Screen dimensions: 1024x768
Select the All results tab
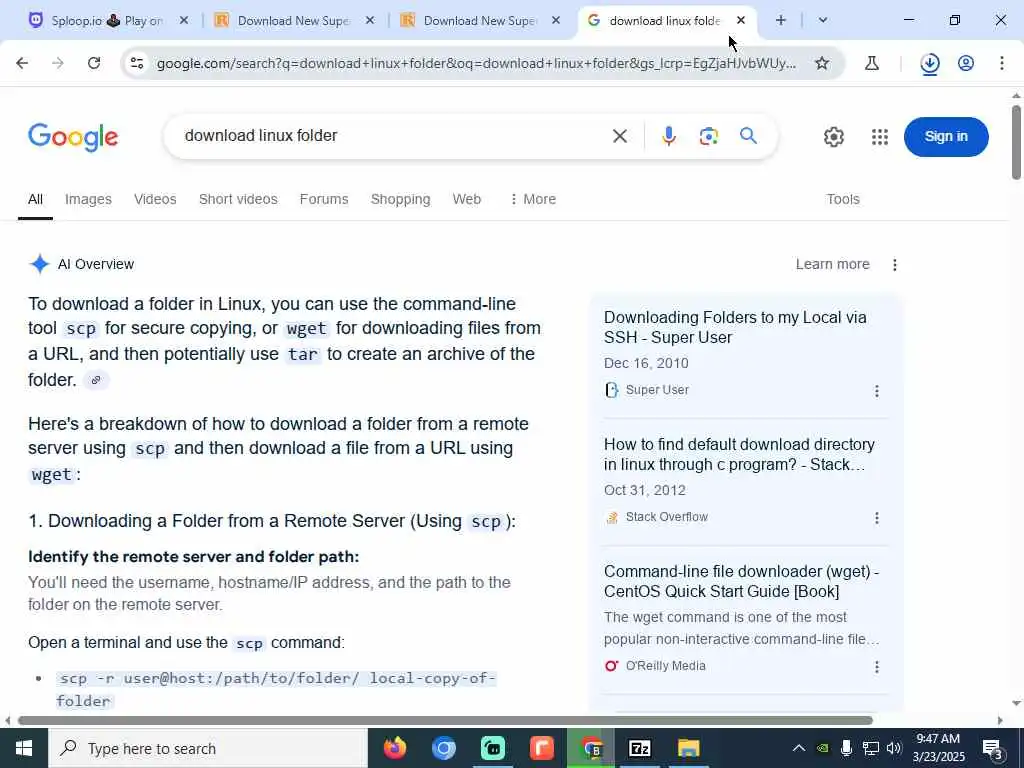point(35,199)
